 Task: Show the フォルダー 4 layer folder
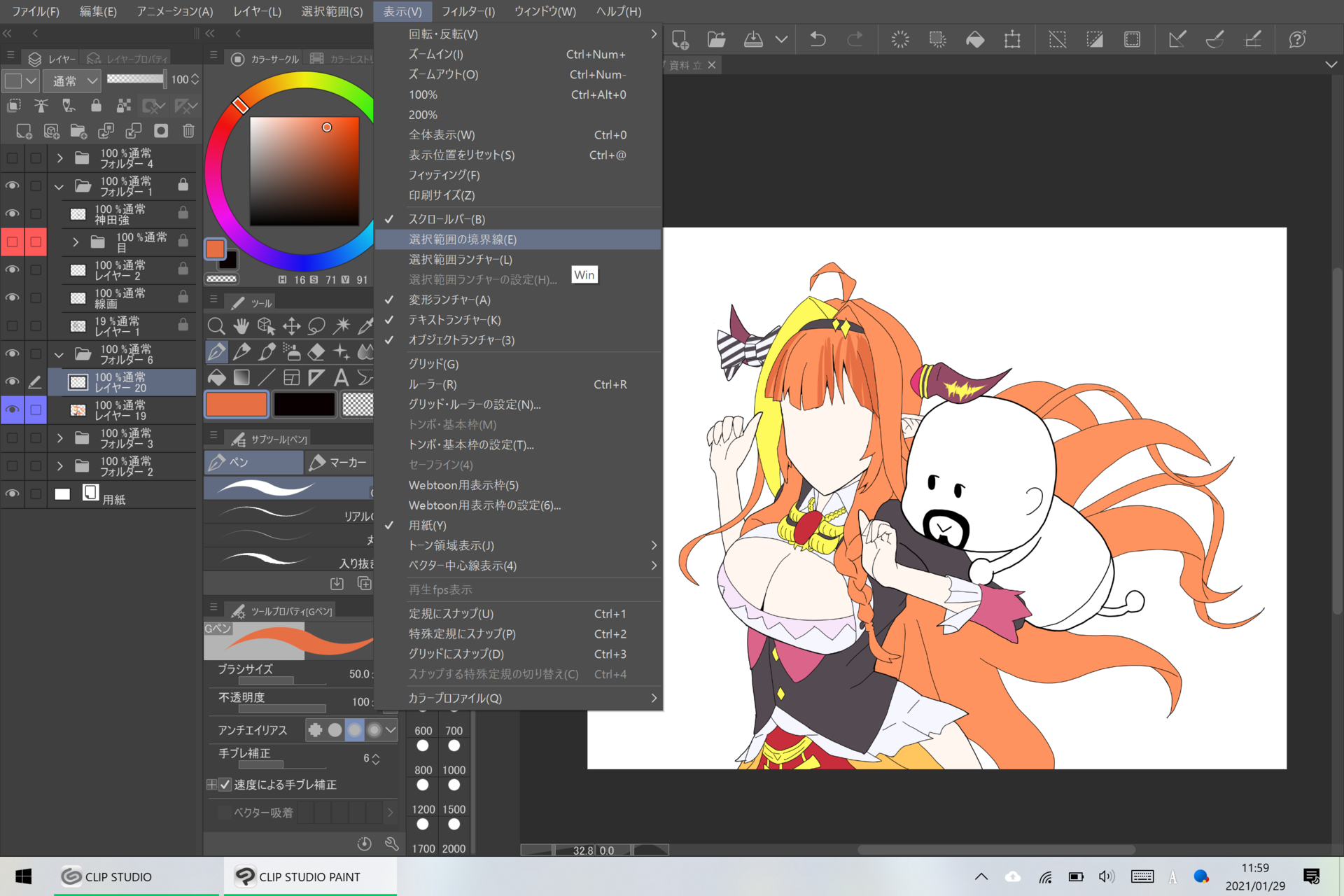coord(13,158)
